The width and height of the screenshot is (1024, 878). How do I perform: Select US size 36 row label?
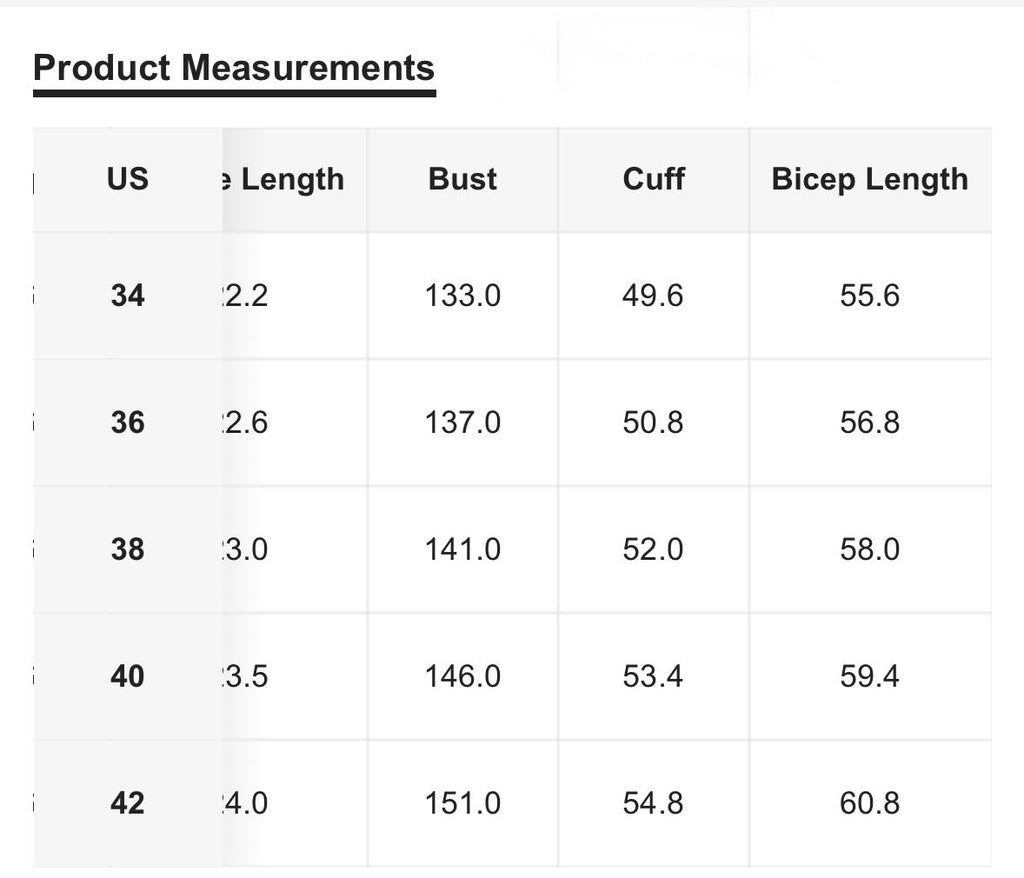(127, 423)
